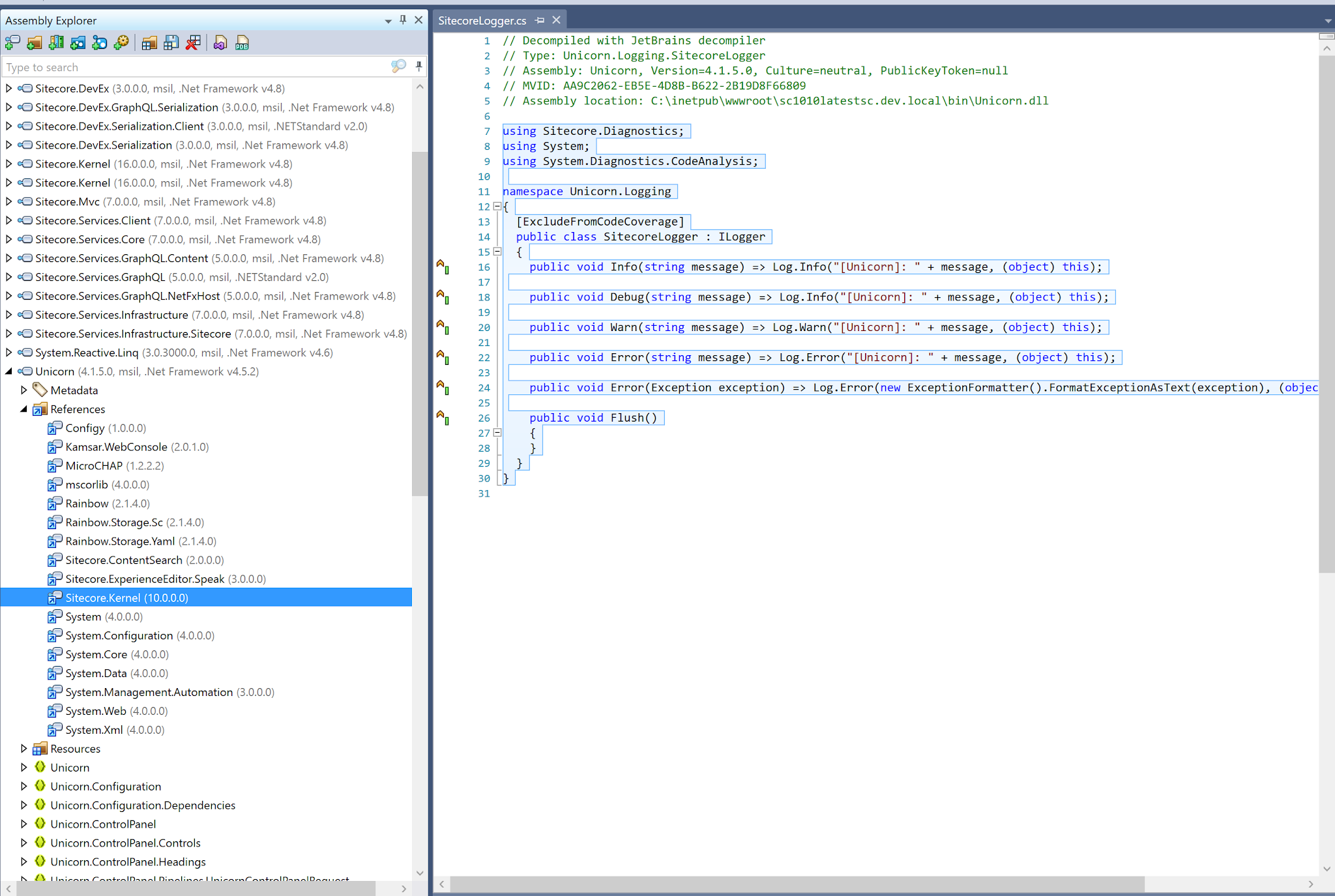The image size is (1335, 896).
Task: Click the gear icon with green plus
Action: (121, 43)
